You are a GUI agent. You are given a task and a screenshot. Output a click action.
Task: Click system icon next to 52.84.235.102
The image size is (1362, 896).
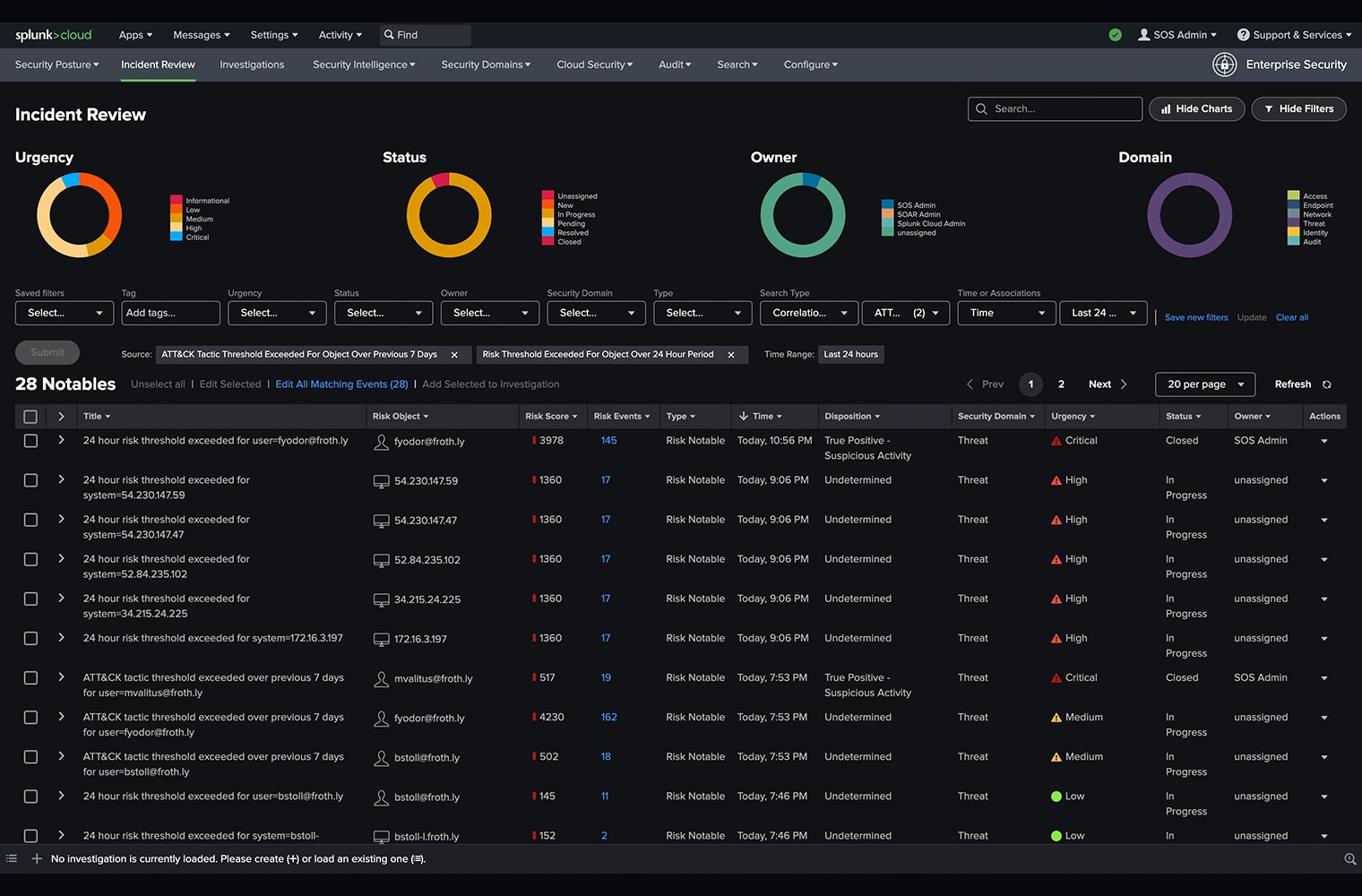(381, 560)
